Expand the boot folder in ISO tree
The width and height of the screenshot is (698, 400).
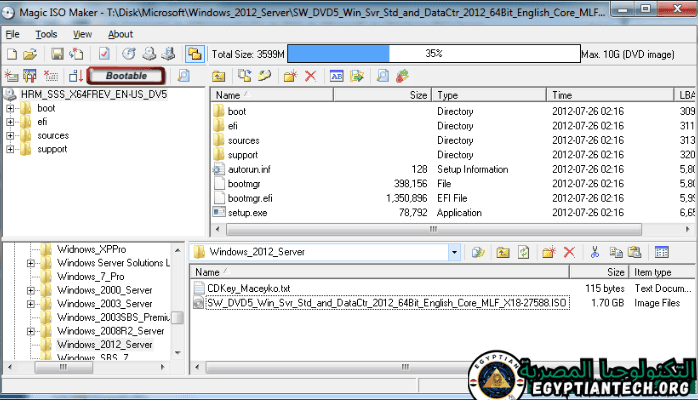pos(10,108)
